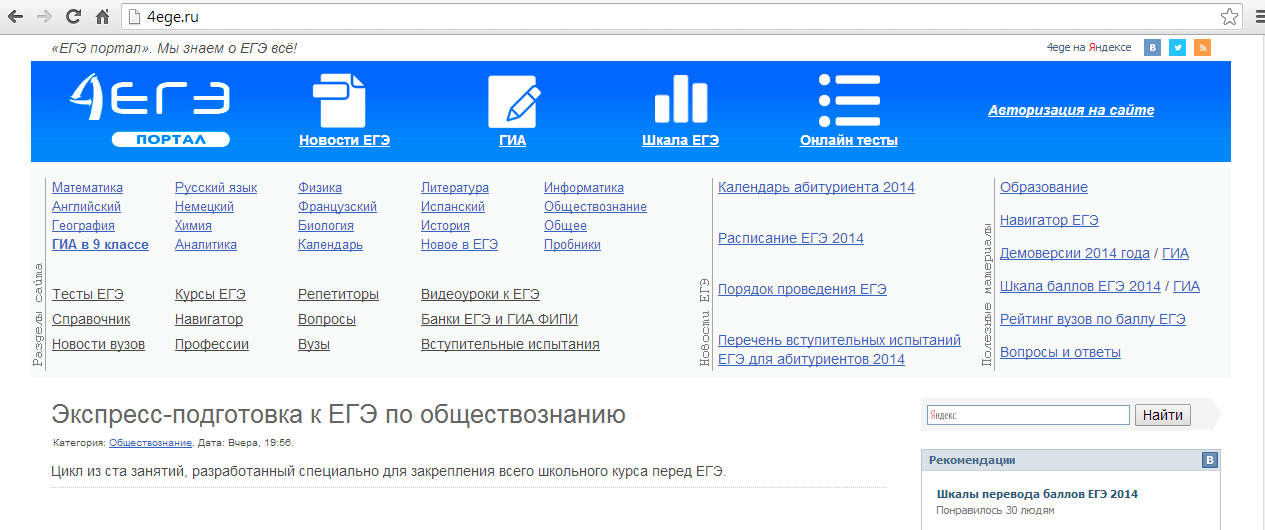Open Шкалы перевода баллов ЕГЭ 2014
Image resolution: width=1265 pixels, height=530 pixels.
tap(1037, 494)
